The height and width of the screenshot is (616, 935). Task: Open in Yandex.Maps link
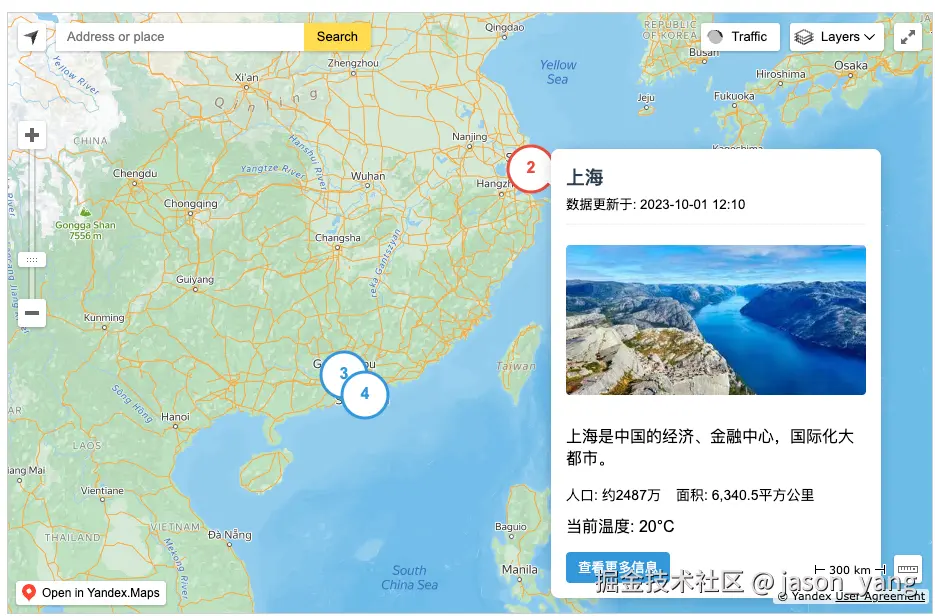coord(91,593)
